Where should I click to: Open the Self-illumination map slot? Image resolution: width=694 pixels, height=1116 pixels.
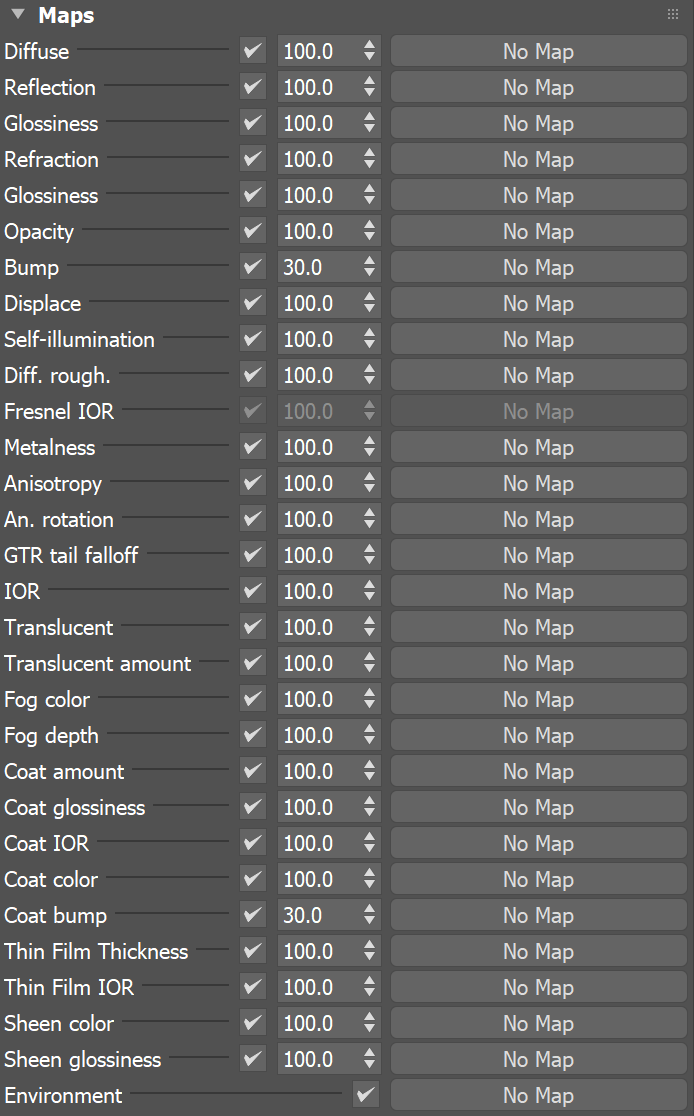coord(538,339)
